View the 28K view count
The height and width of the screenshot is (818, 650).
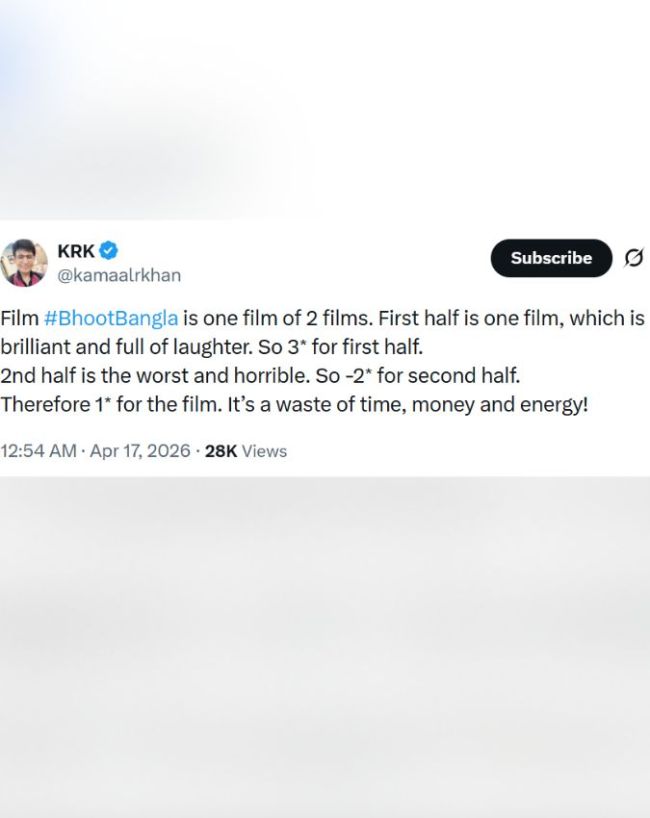coord(220,451)
